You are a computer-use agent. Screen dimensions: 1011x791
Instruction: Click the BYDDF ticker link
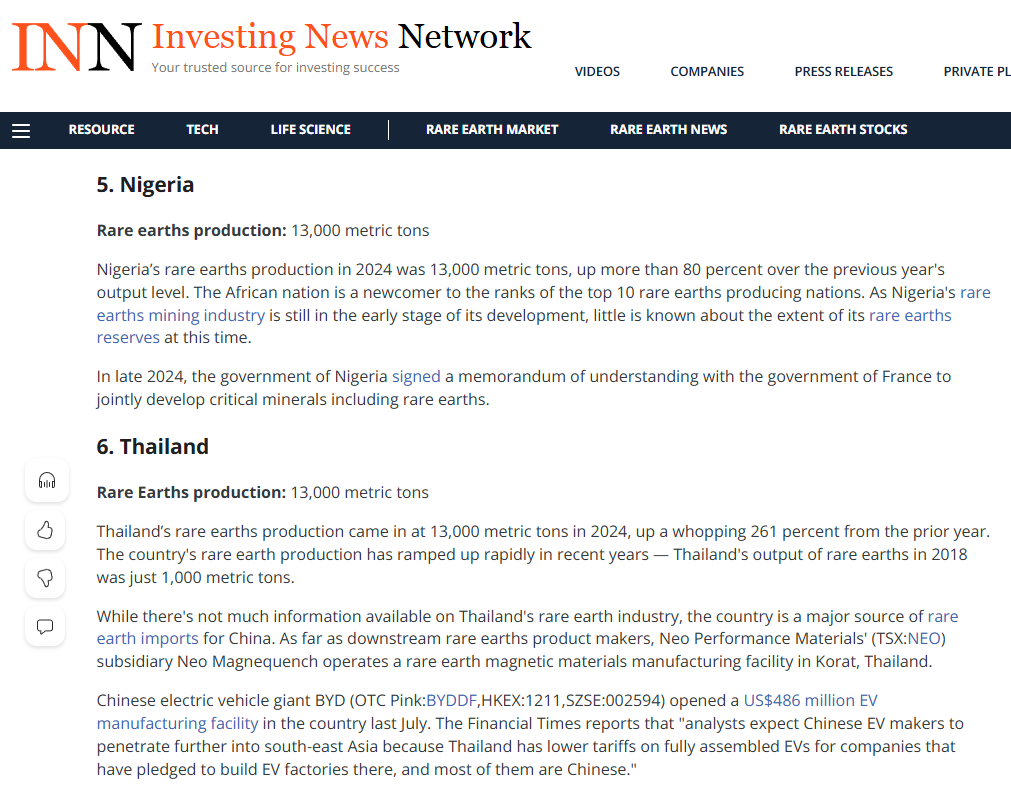pos(452,700)
